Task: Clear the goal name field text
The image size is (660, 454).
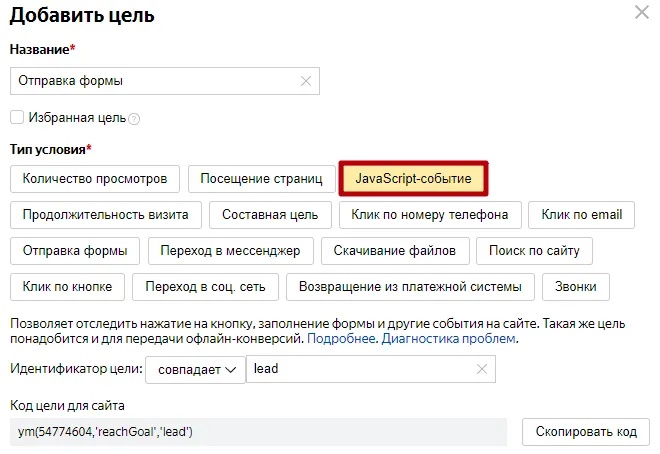Action: 306,81
